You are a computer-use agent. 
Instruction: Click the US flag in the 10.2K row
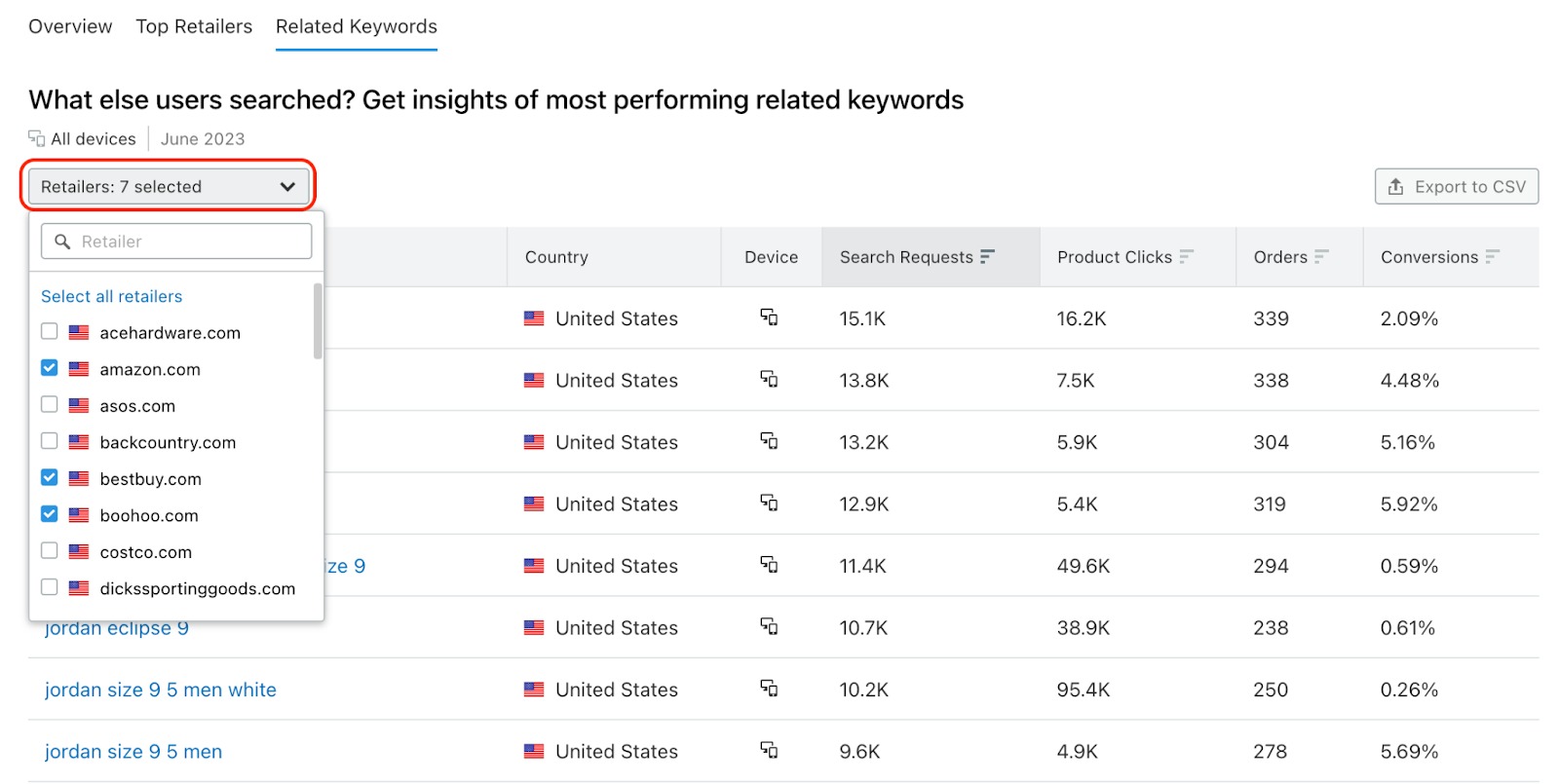[x=534, y=690]
